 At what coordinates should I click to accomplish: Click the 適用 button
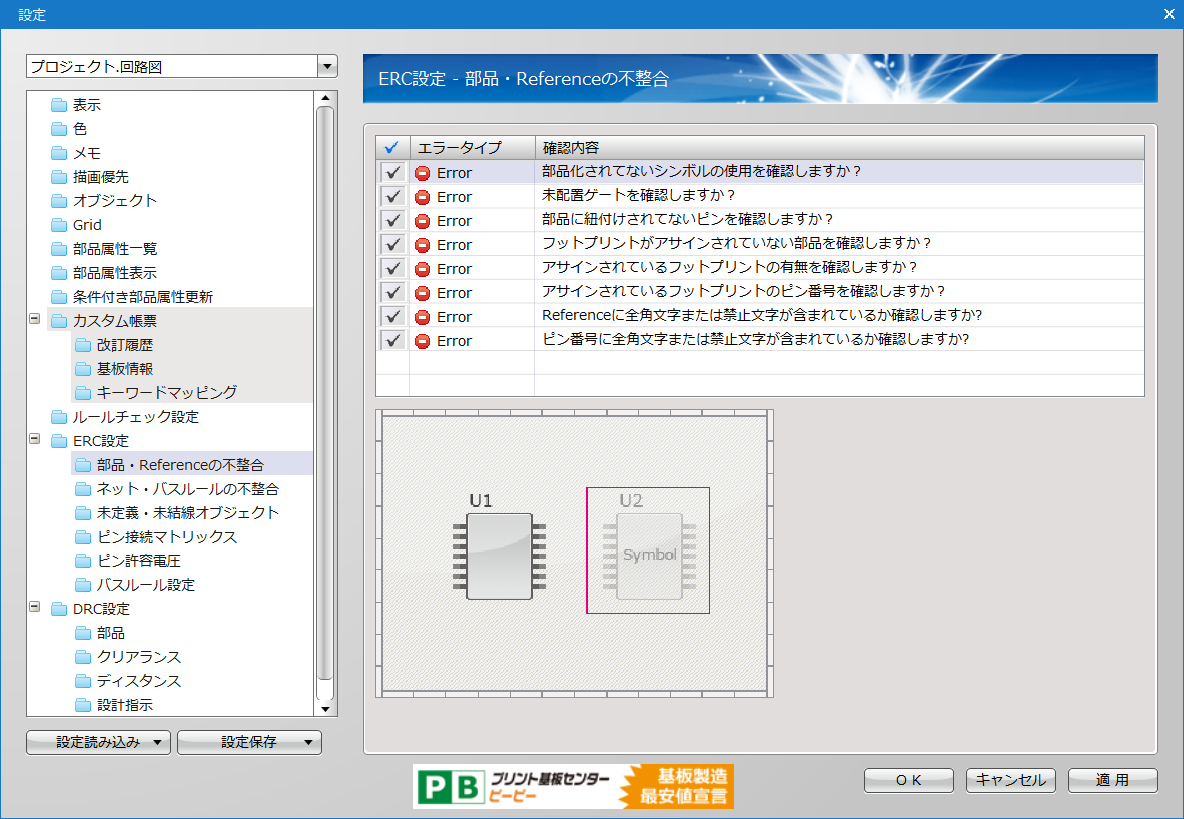point(1112,780)
